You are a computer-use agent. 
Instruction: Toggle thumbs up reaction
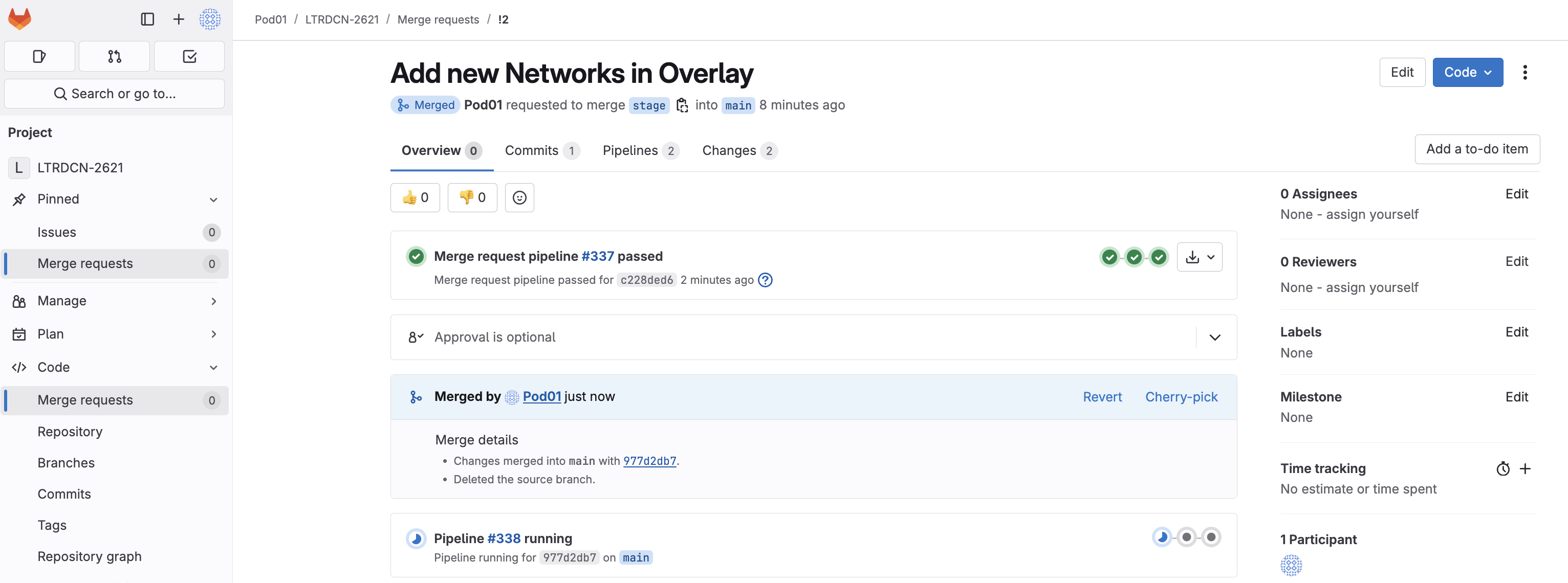[x=415, y=198]
